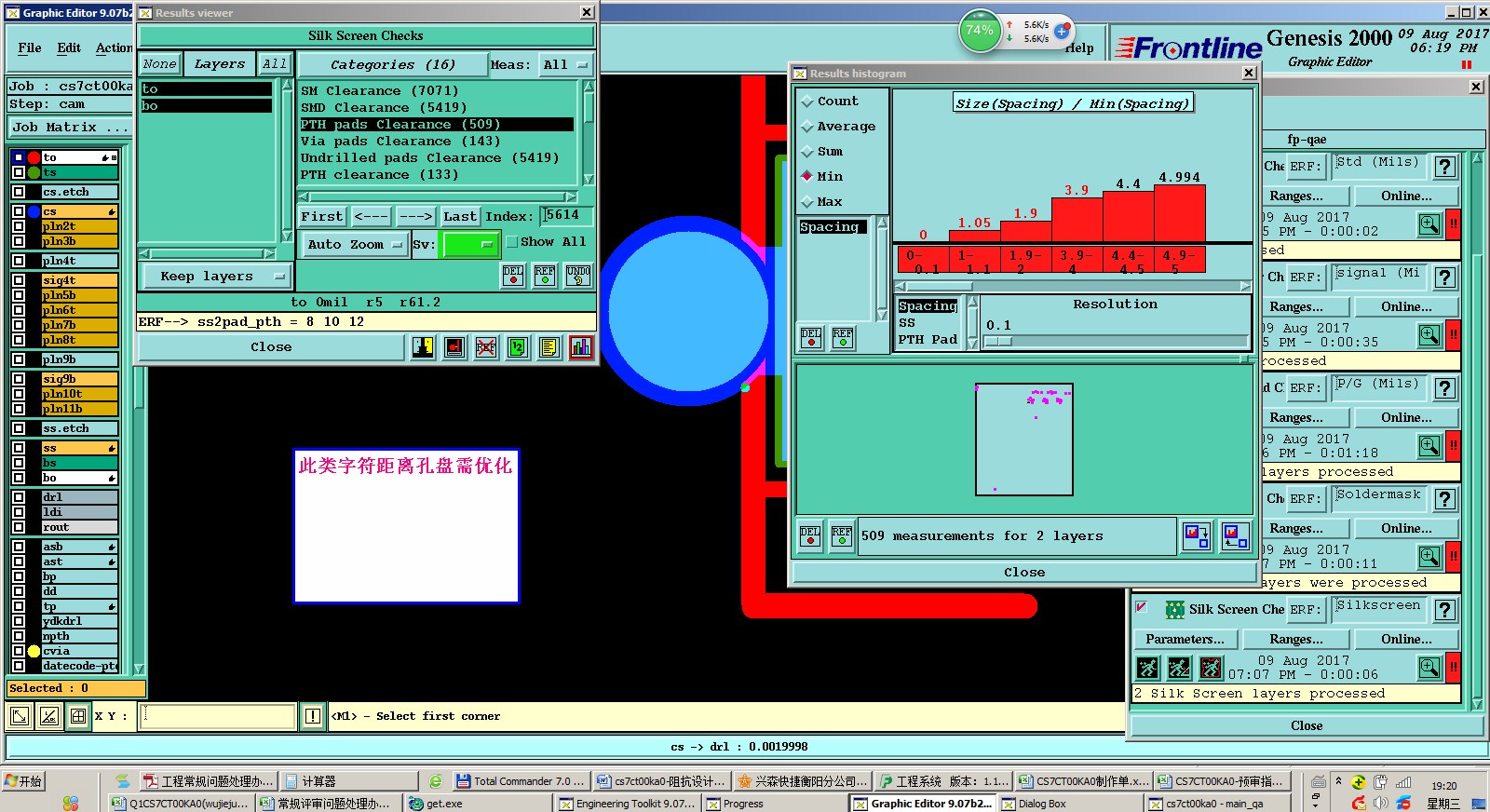
Task: Open the green Sv severity dropdown
Action: tap(470, 244)
